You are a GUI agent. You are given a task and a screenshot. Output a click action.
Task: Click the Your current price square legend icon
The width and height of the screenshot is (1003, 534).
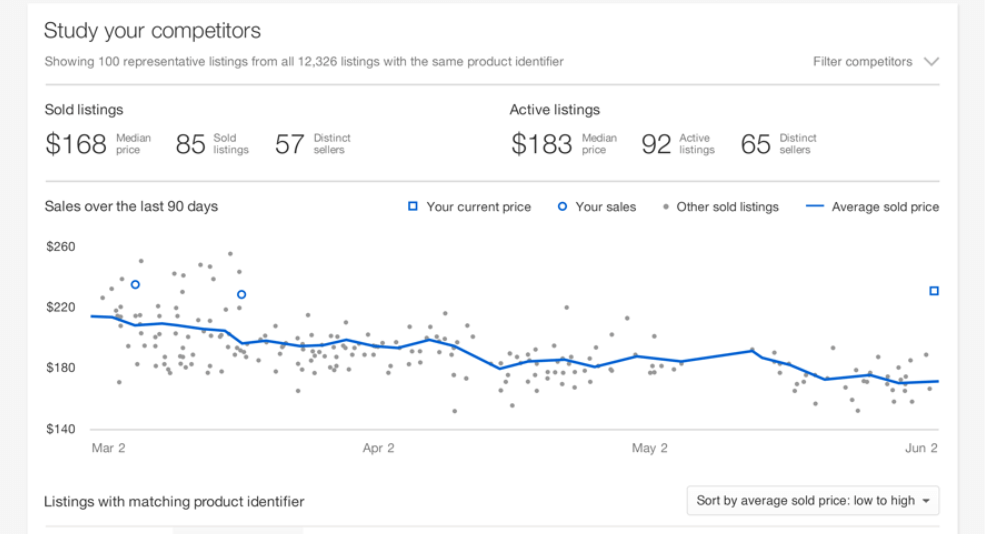point(412,207)
